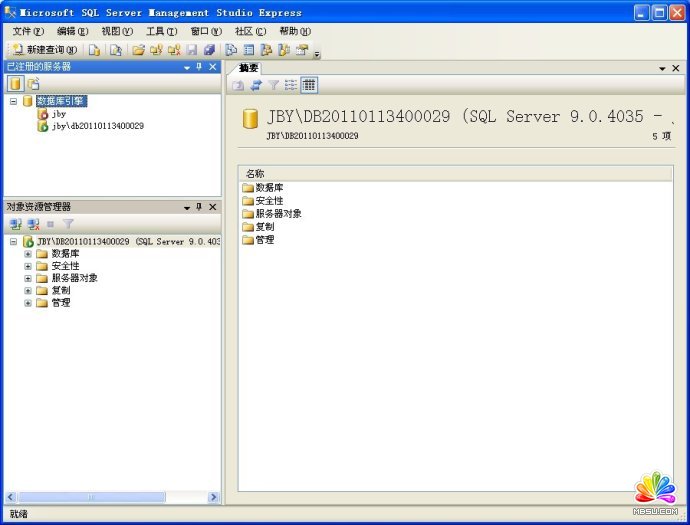Expand the 复制 tree node

[28, 291]
